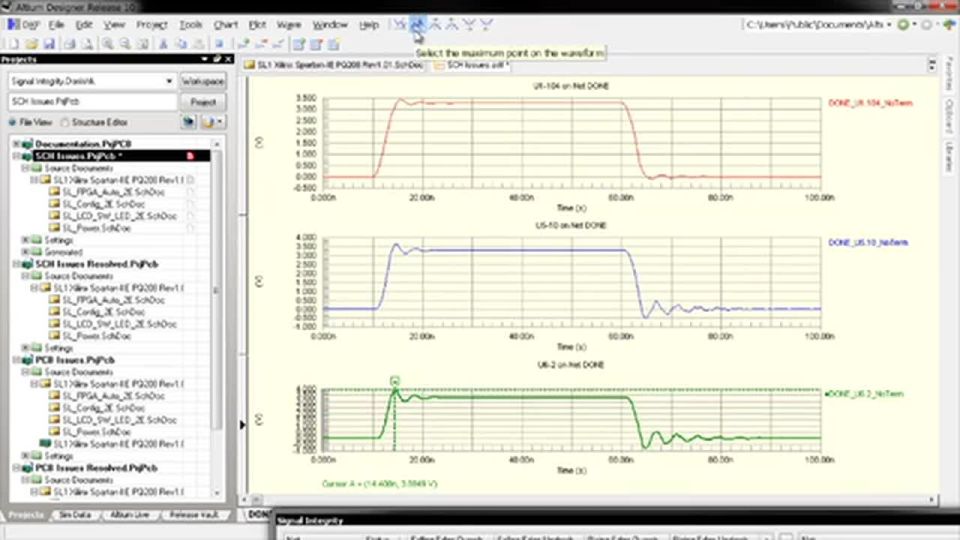
Task: Click the copy toolbar icon
Action: pyautogui.click(x=181, y=44)
